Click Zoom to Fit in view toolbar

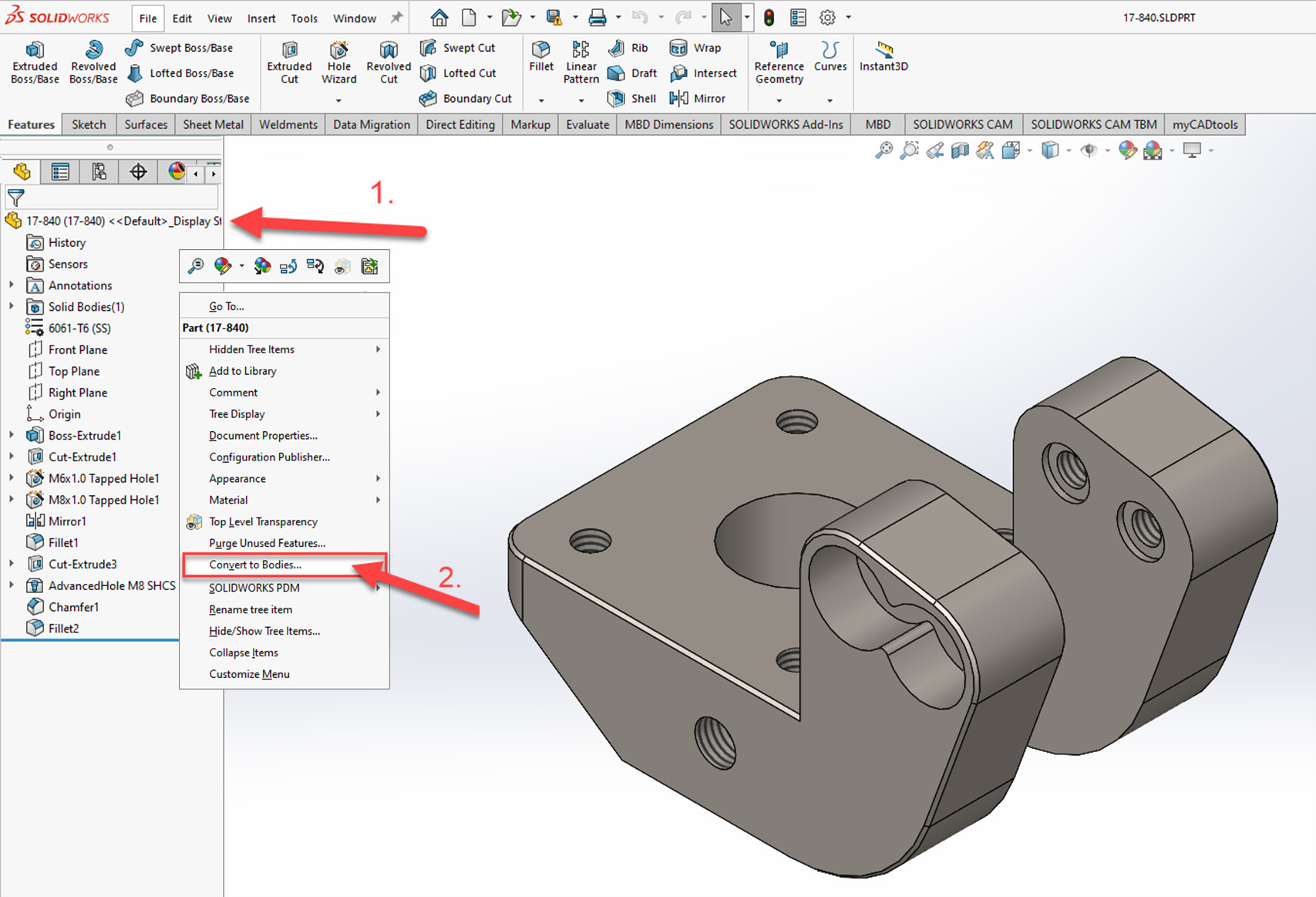click(884, 150)
